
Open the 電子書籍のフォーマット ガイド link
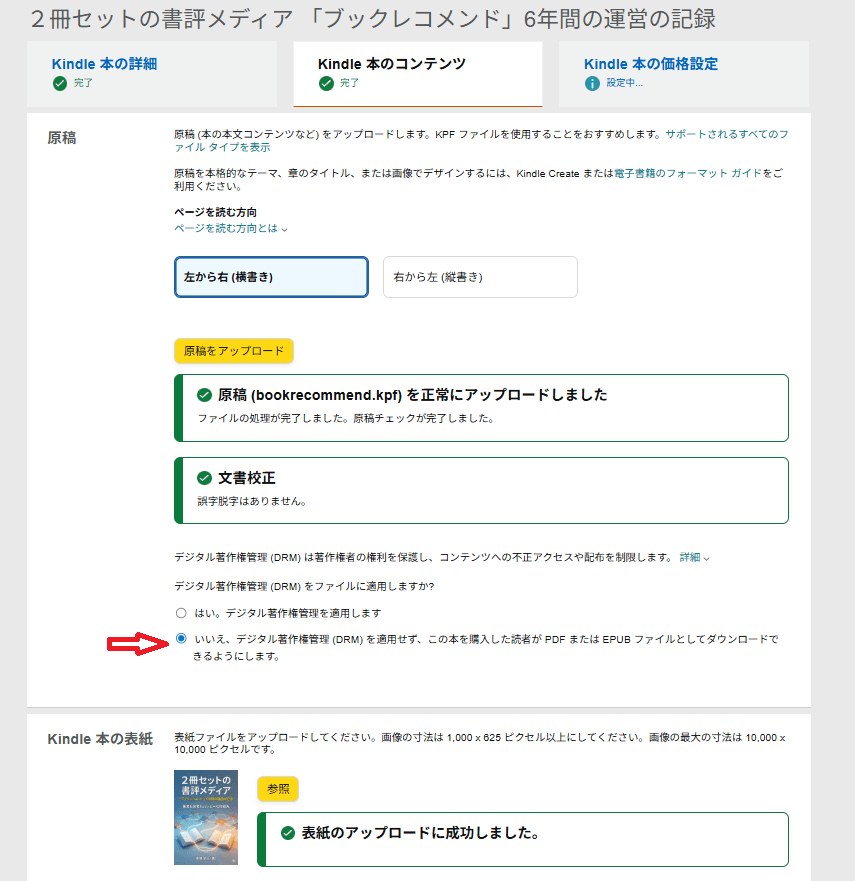[688, 173]
